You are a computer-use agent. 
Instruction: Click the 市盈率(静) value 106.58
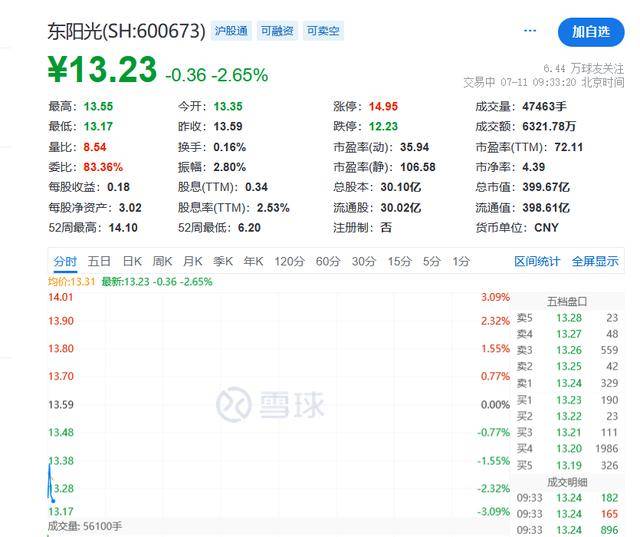(x=418, y=167)
